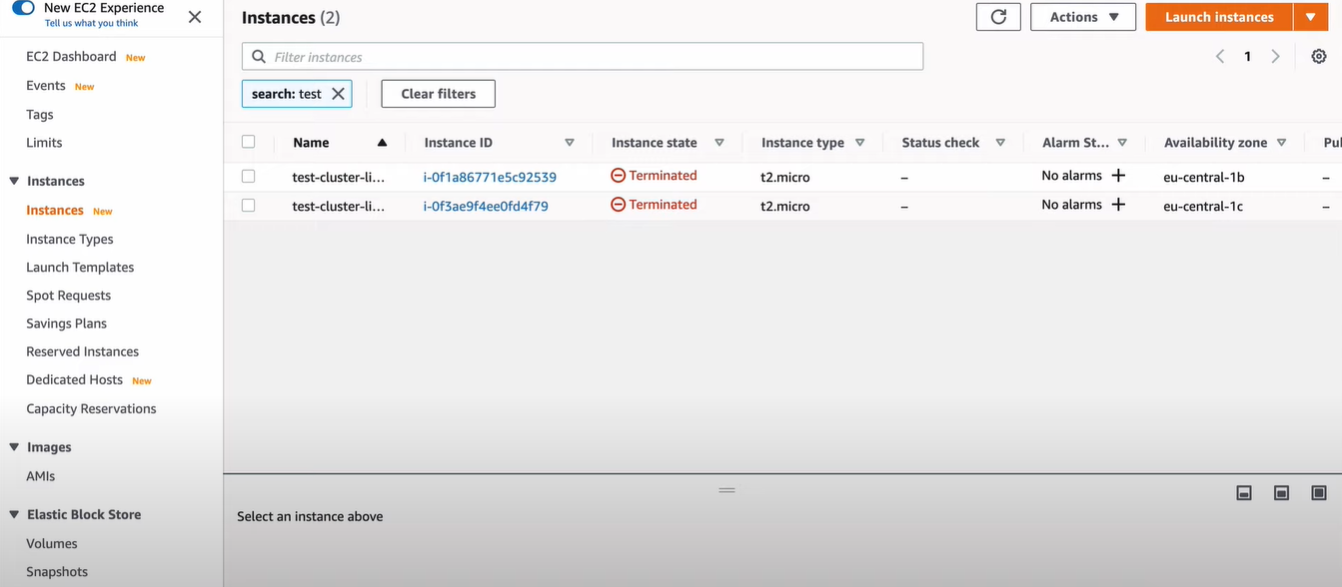The image size is (1342, 587).
Task: Open Launch Templates in sidebar
Action: point(80,267)
